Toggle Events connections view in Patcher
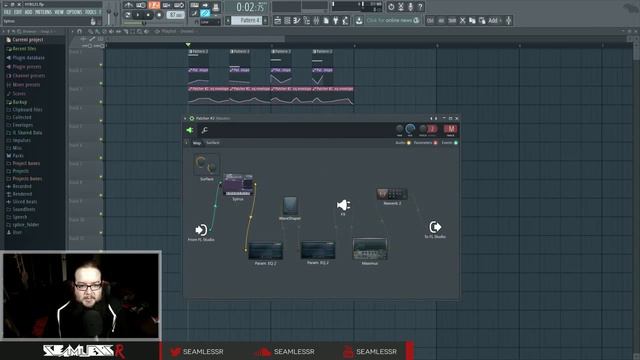Viewport: 640px width, 360px height. [450, 143]
